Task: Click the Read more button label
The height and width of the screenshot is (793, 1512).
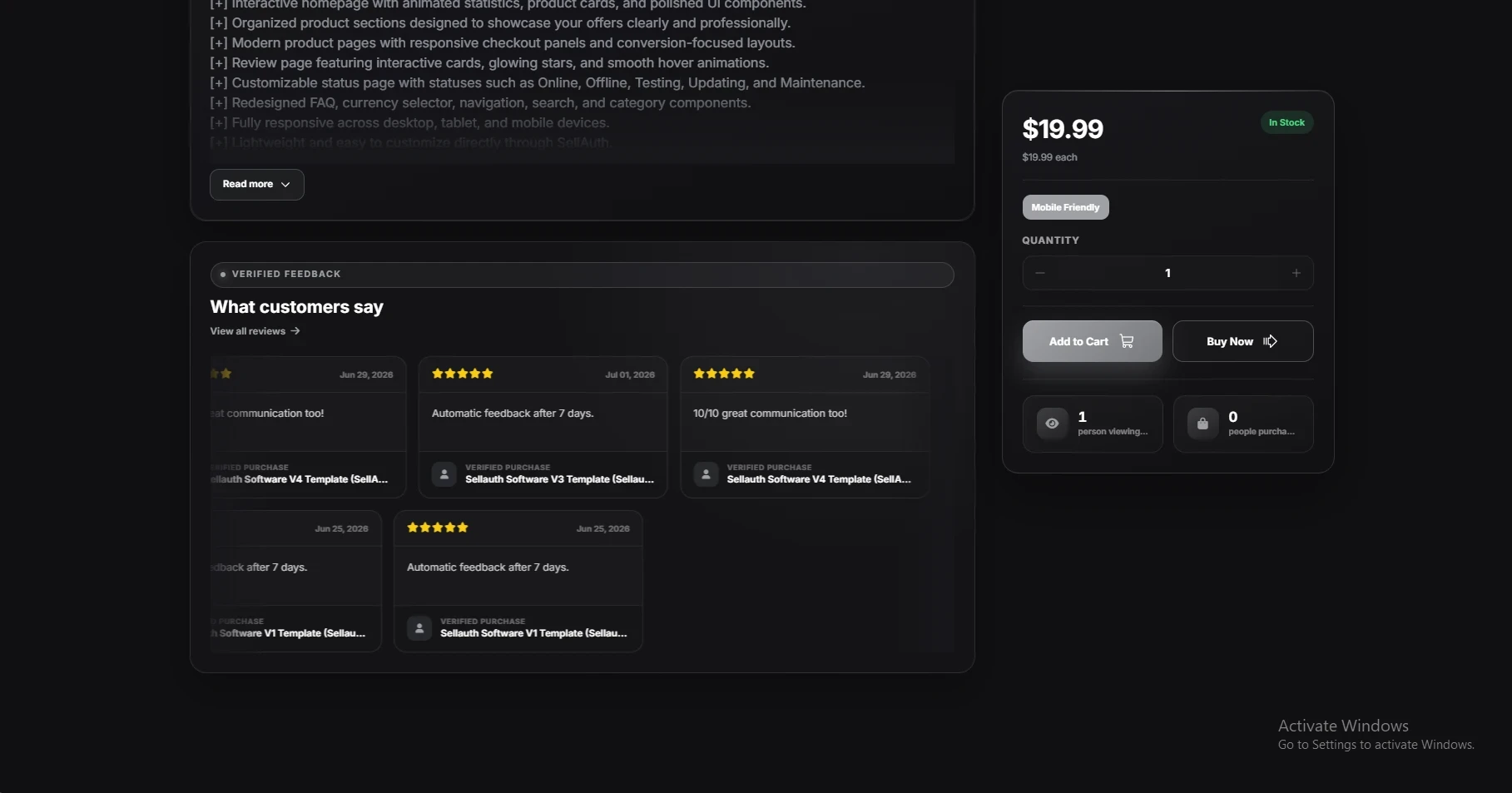Action: (248, 185)
